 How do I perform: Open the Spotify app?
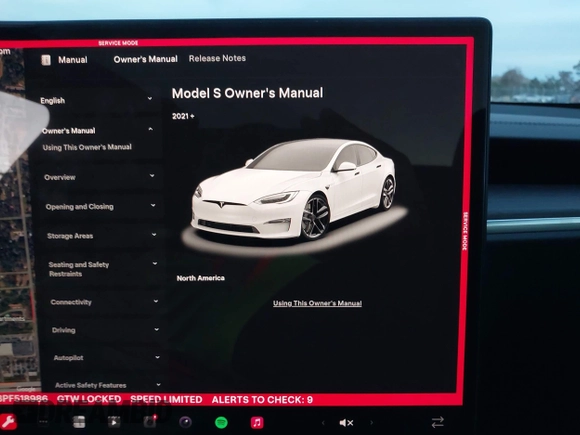[x=221, y=422]
